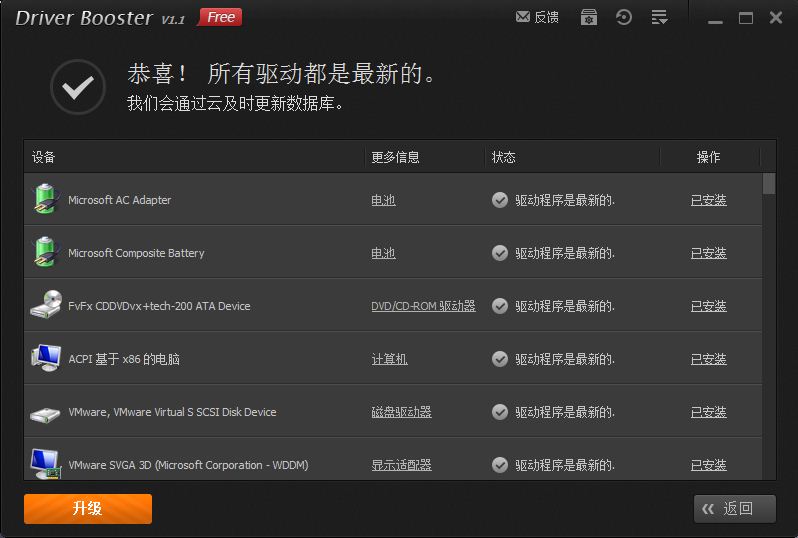Sort by the 设备 column header
Viewport: 798px width, 538px height.
pos(44,157)
